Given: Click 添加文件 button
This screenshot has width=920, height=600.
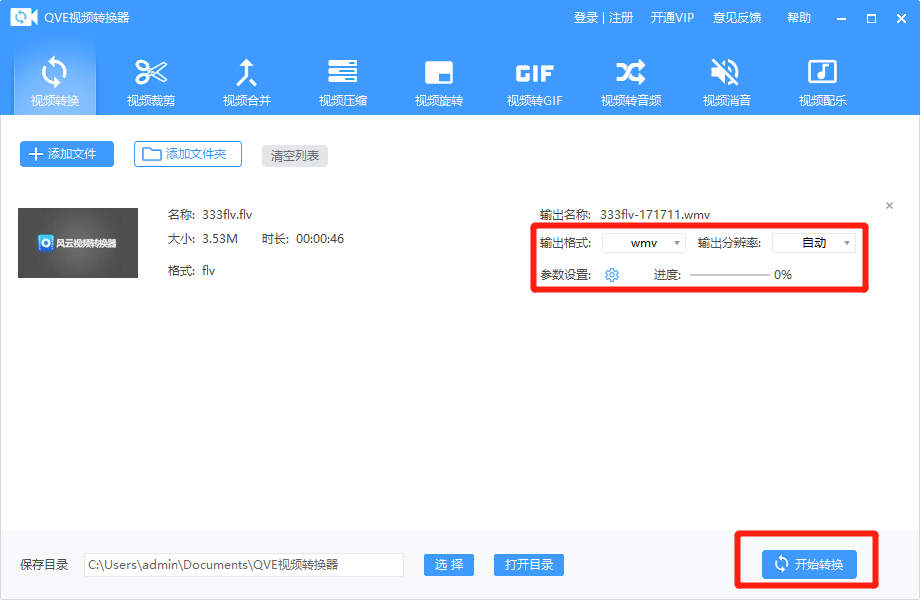Looking at the screenshot, I should click(x=67, y=154).
